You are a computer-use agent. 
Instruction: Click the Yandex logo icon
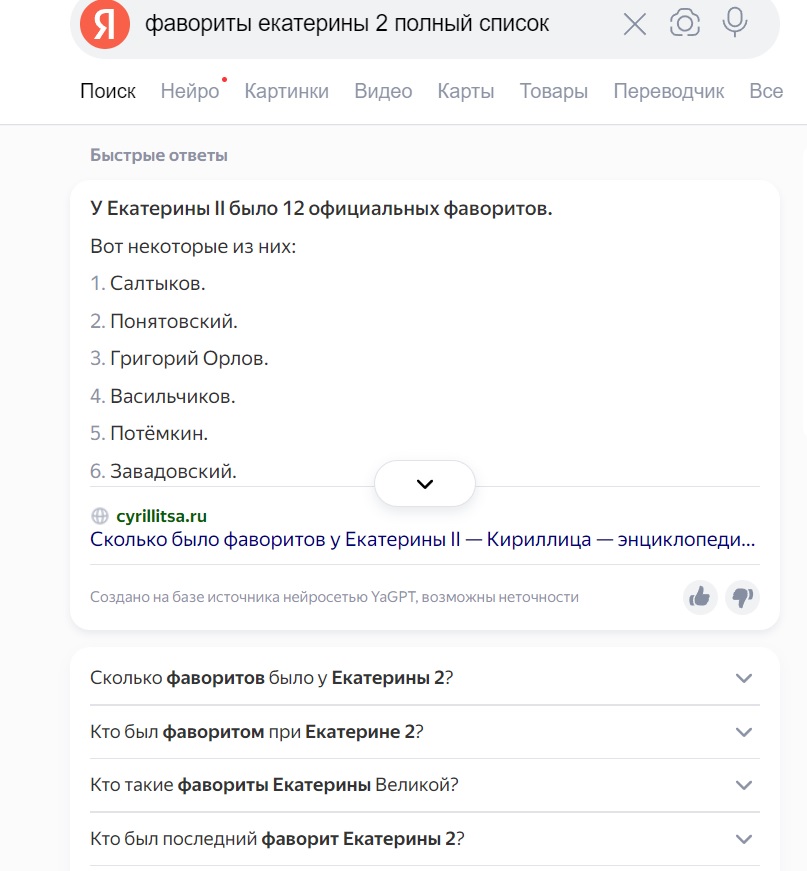(105, 23)
